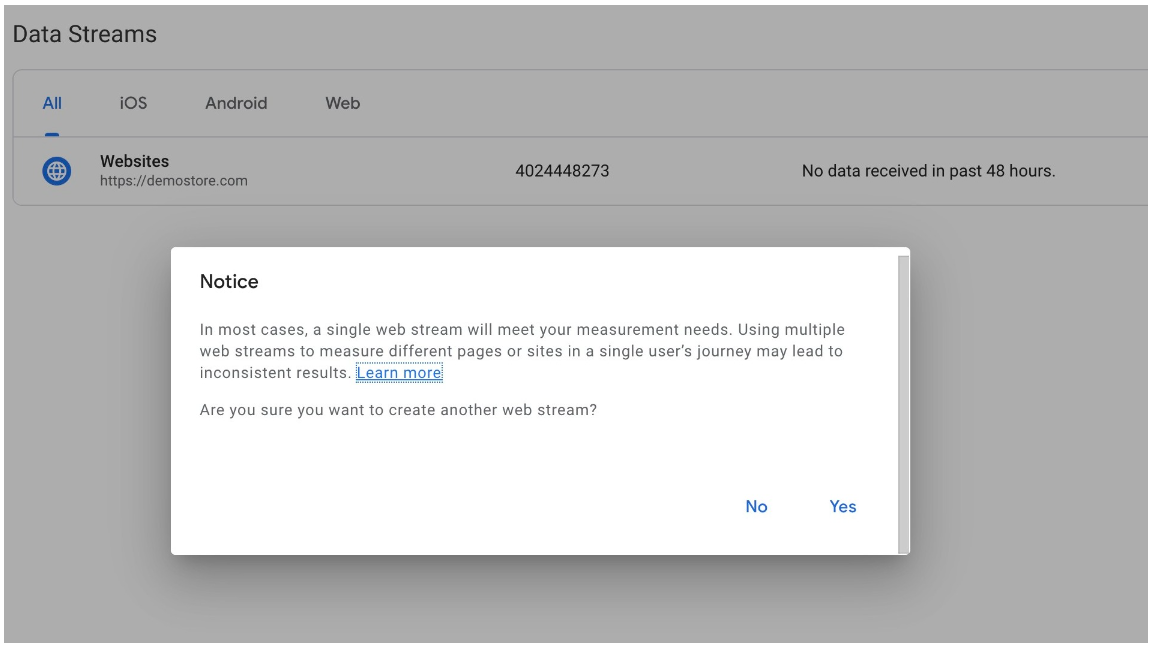Viewport: 1152px width, 646px height.
Task: Click the Data Streams page heading
Action: (85, 34)
